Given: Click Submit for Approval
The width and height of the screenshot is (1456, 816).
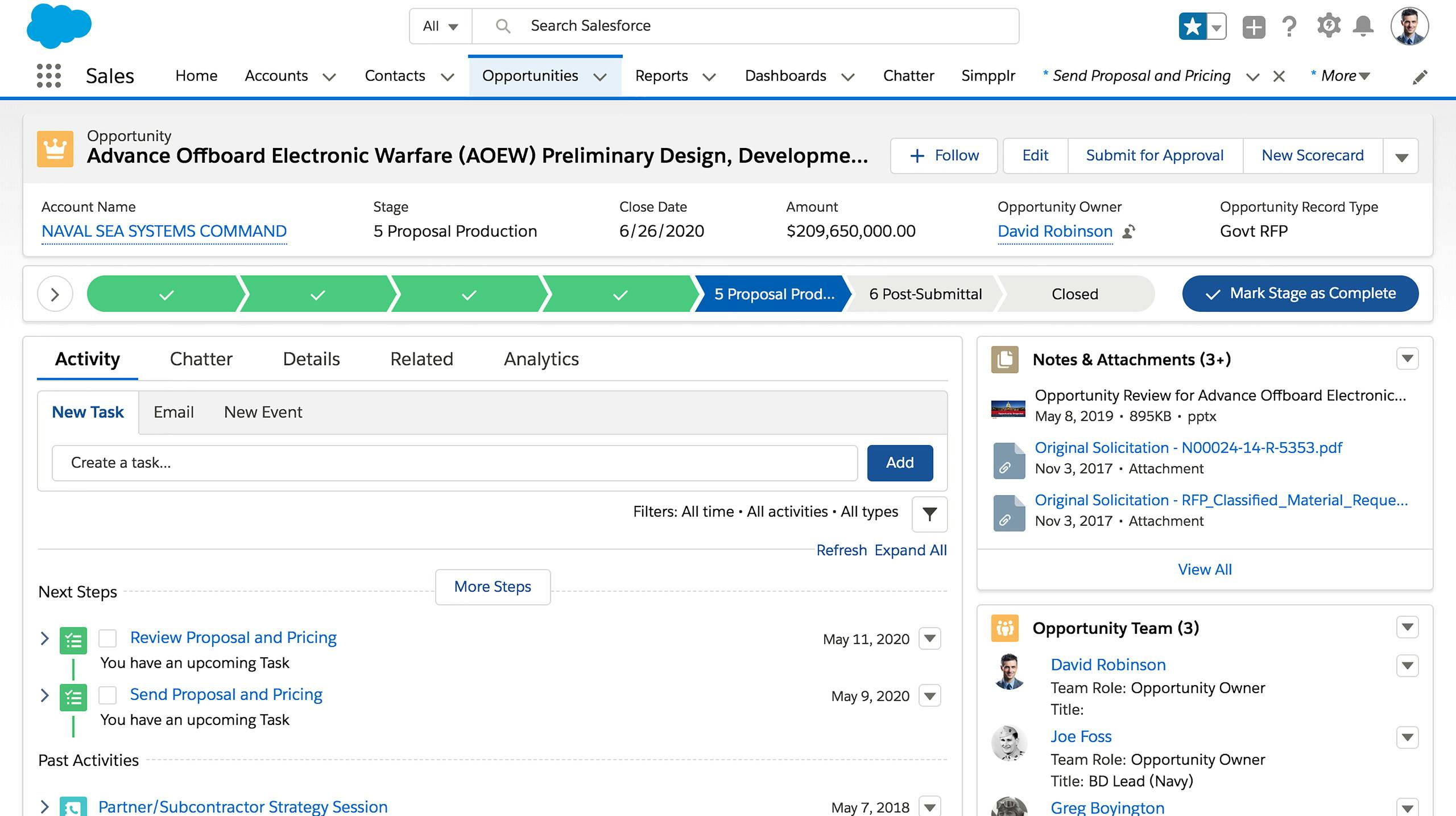Looking at the screenshot, I should click(x=1155, y=156).
